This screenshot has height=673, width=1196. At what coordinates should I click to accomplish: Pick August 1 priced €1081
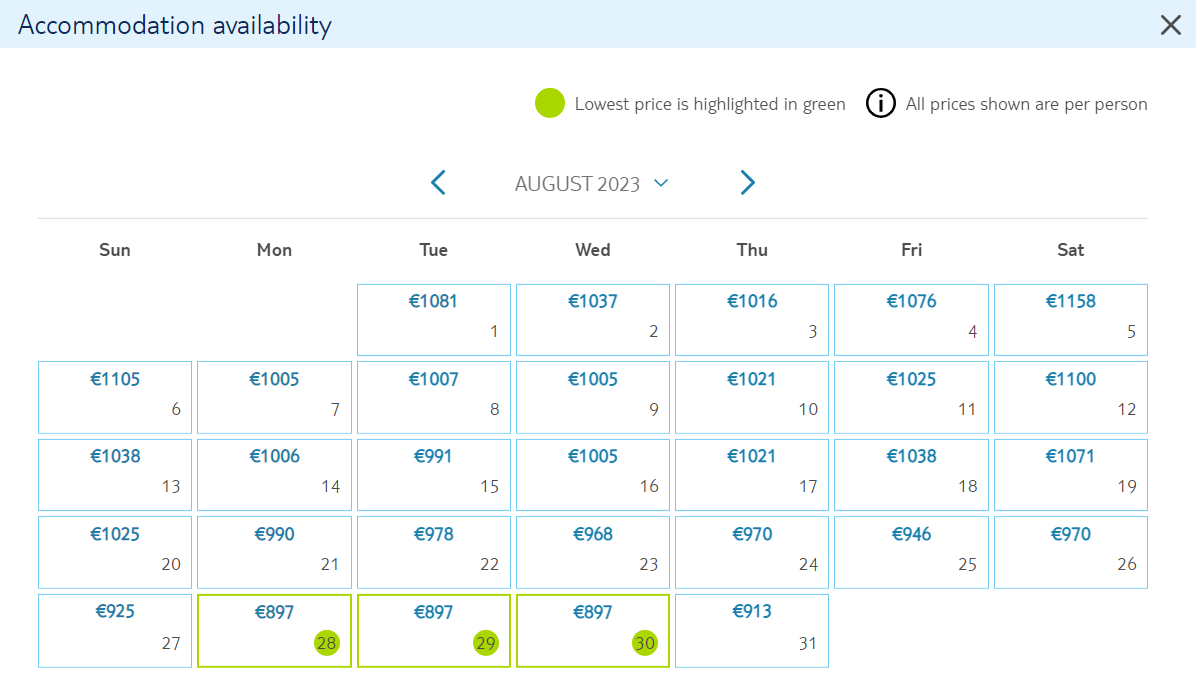434,320
